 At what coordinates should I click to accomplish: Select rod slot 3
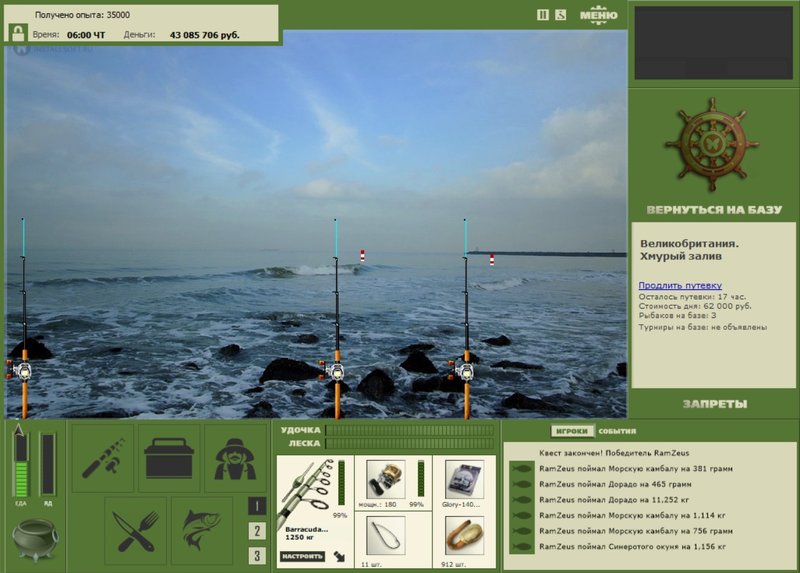tap(257, 556)
